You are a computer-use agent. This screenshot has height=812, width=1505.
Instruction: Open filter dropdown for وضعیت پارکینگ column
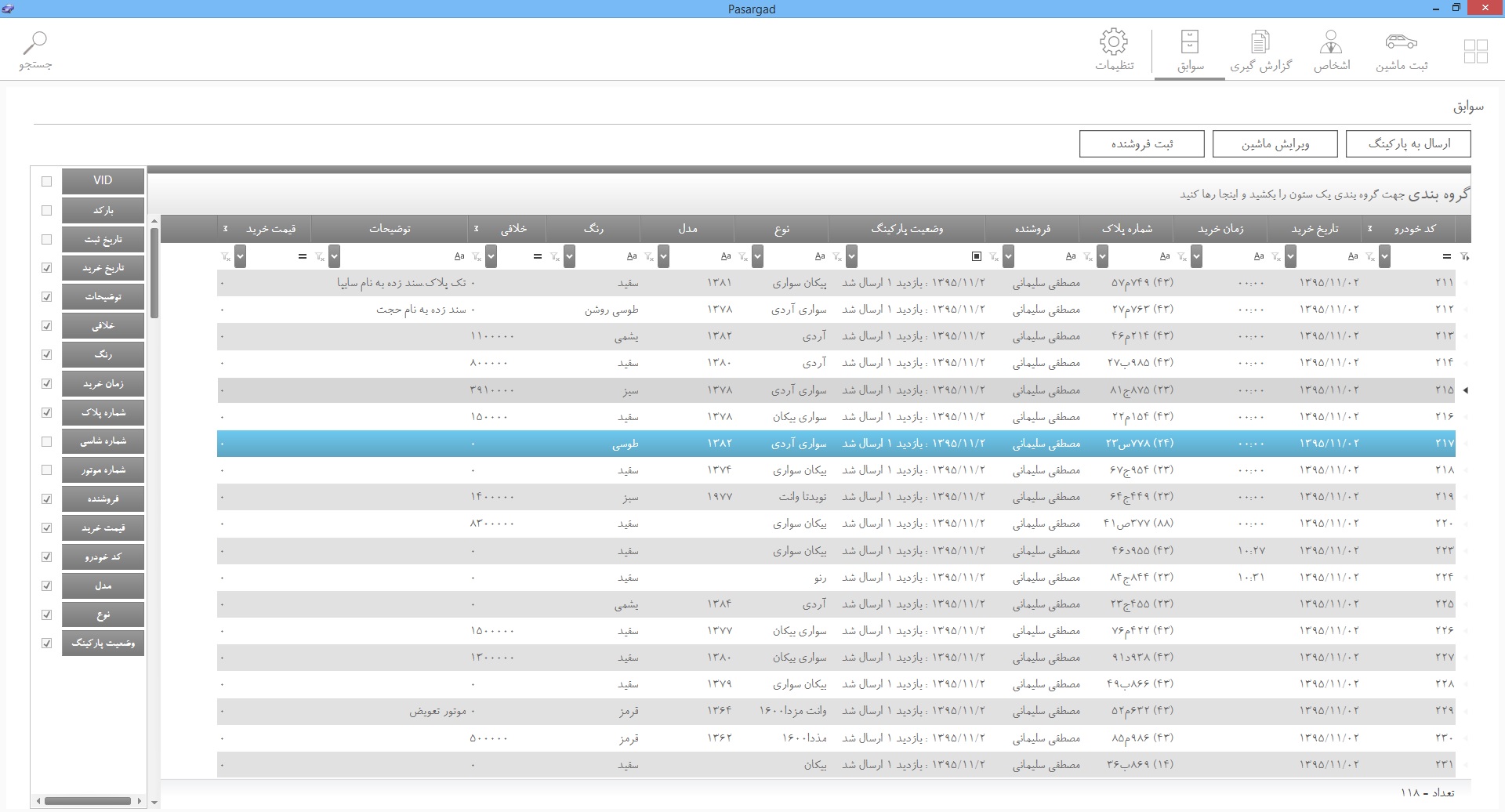click(852, 256)
